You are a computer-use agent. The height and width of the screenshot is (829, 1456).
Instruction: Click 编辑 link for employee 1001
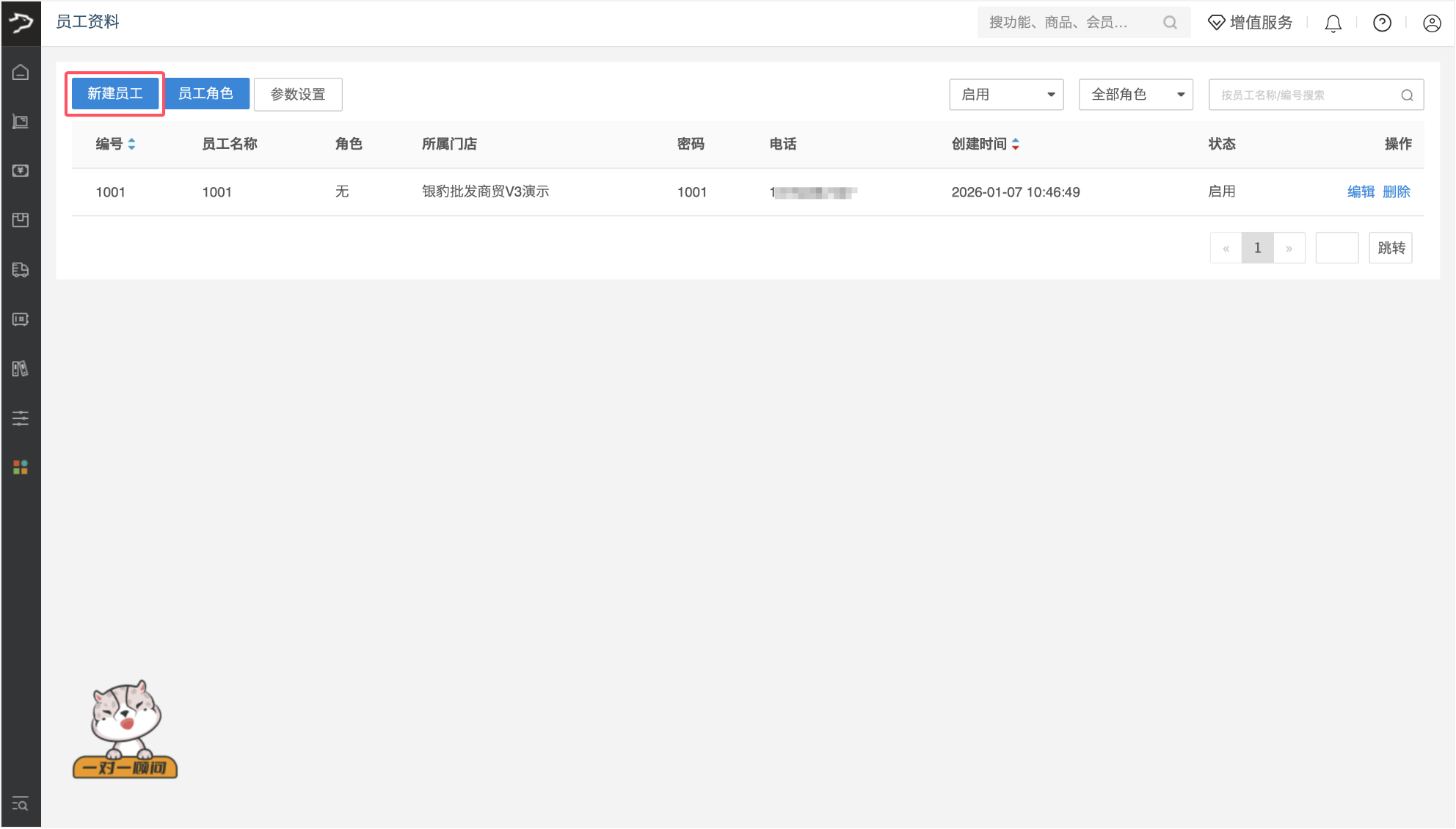(x=1361, y=191)
